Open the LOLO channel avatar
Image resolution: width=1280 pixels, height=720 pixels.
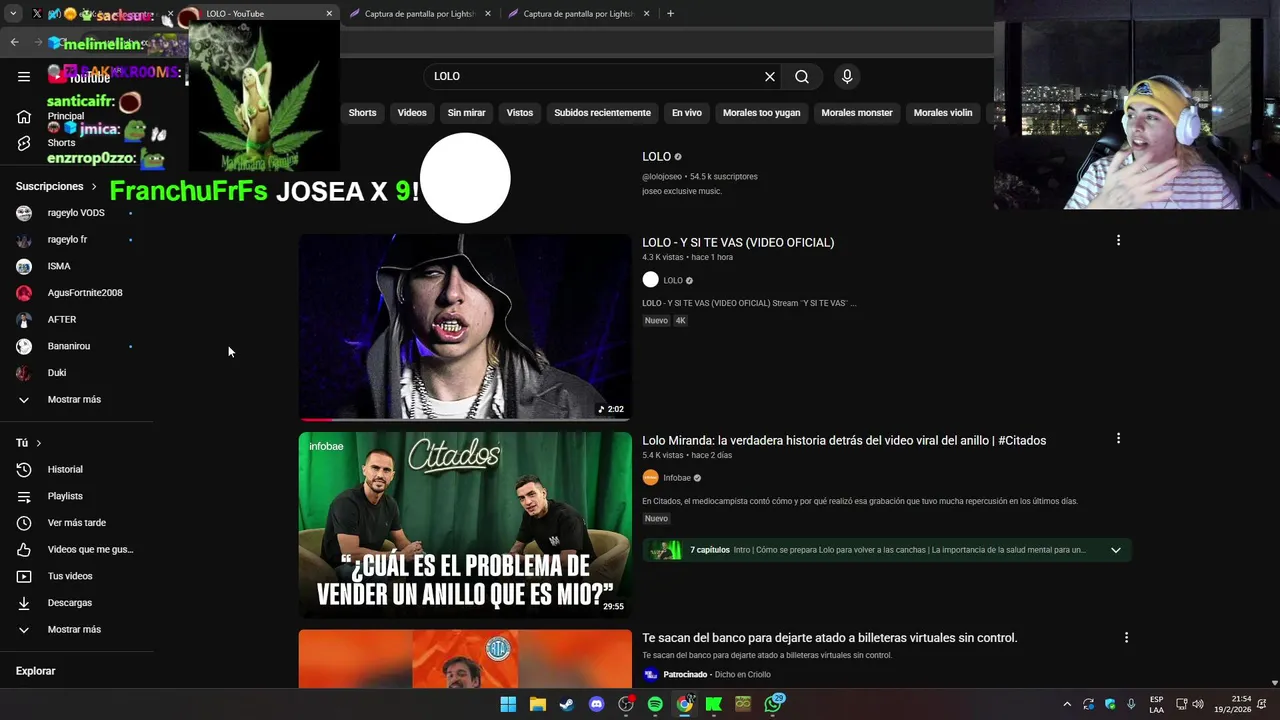(x=465, y=178)
